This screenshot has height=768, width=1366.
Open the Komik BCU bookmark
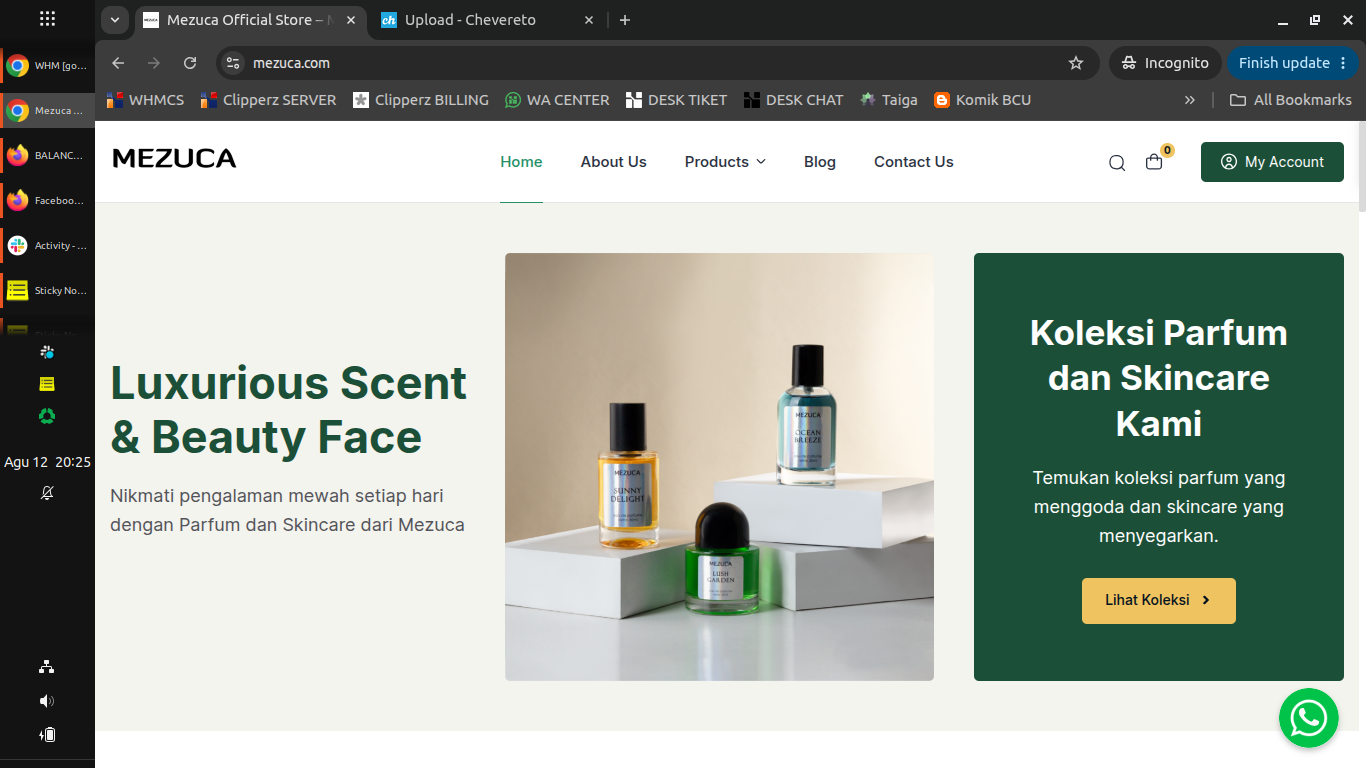(x=982, y=100)
